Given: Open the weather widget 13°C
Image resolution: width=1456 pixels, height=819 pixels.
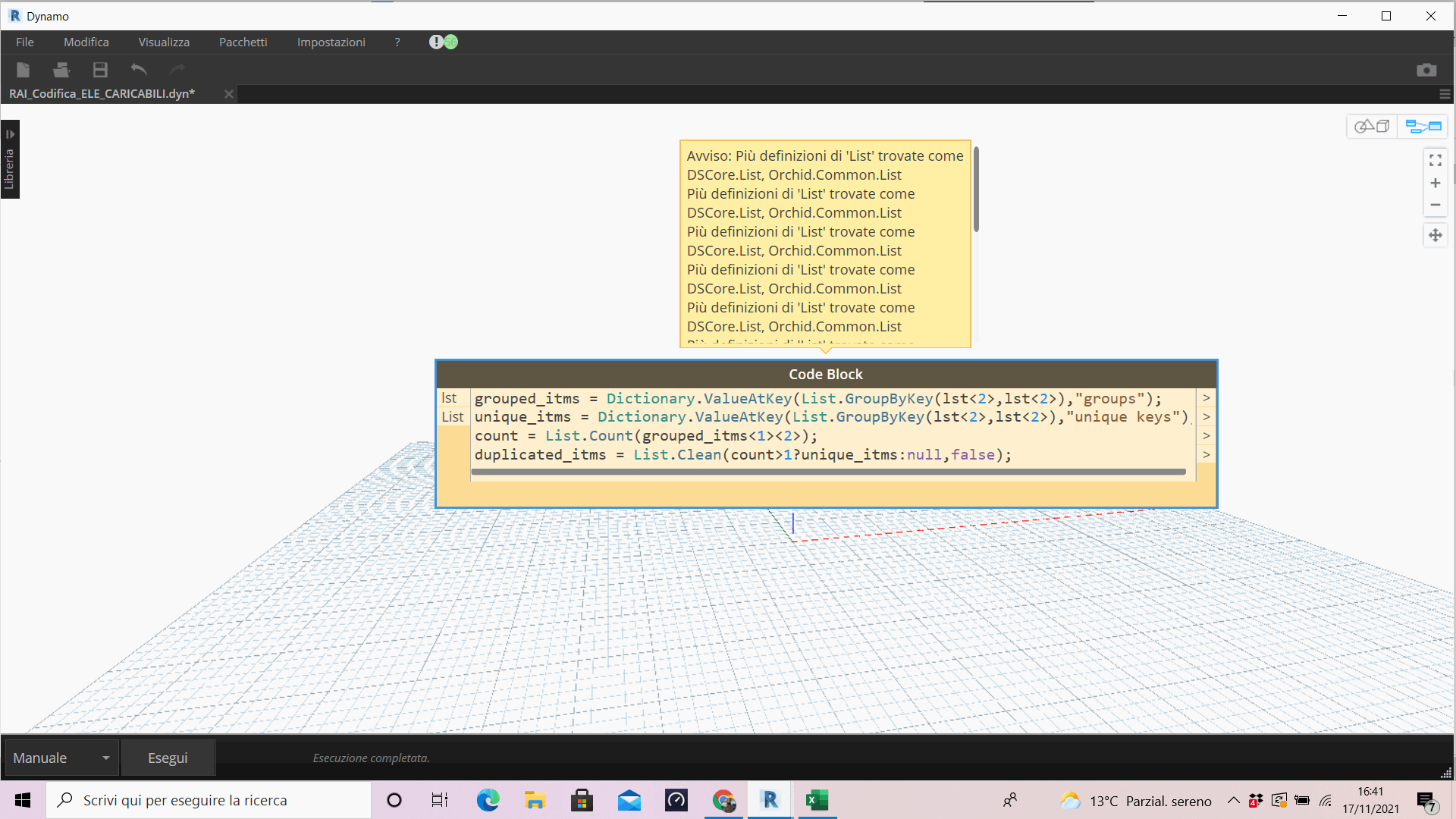Looking at the screenshot, I should [x=1136, y=801].
